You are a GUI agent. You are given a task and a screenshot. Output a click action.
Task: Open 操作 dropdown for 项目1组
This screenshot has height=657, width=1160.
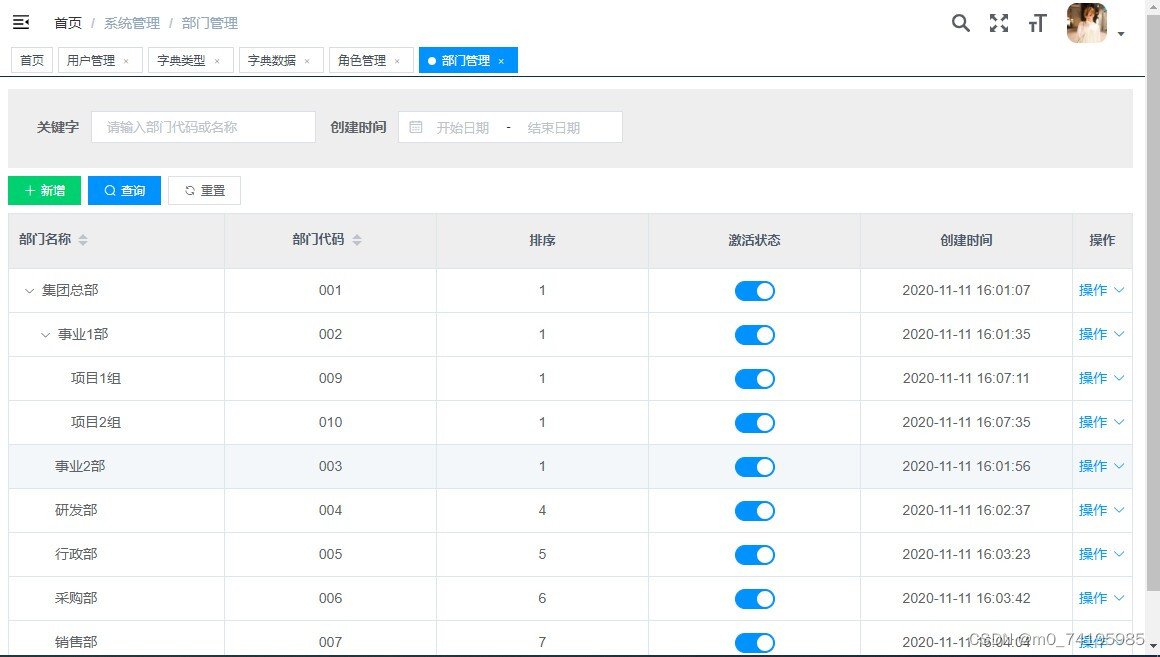coord(1102,378)
